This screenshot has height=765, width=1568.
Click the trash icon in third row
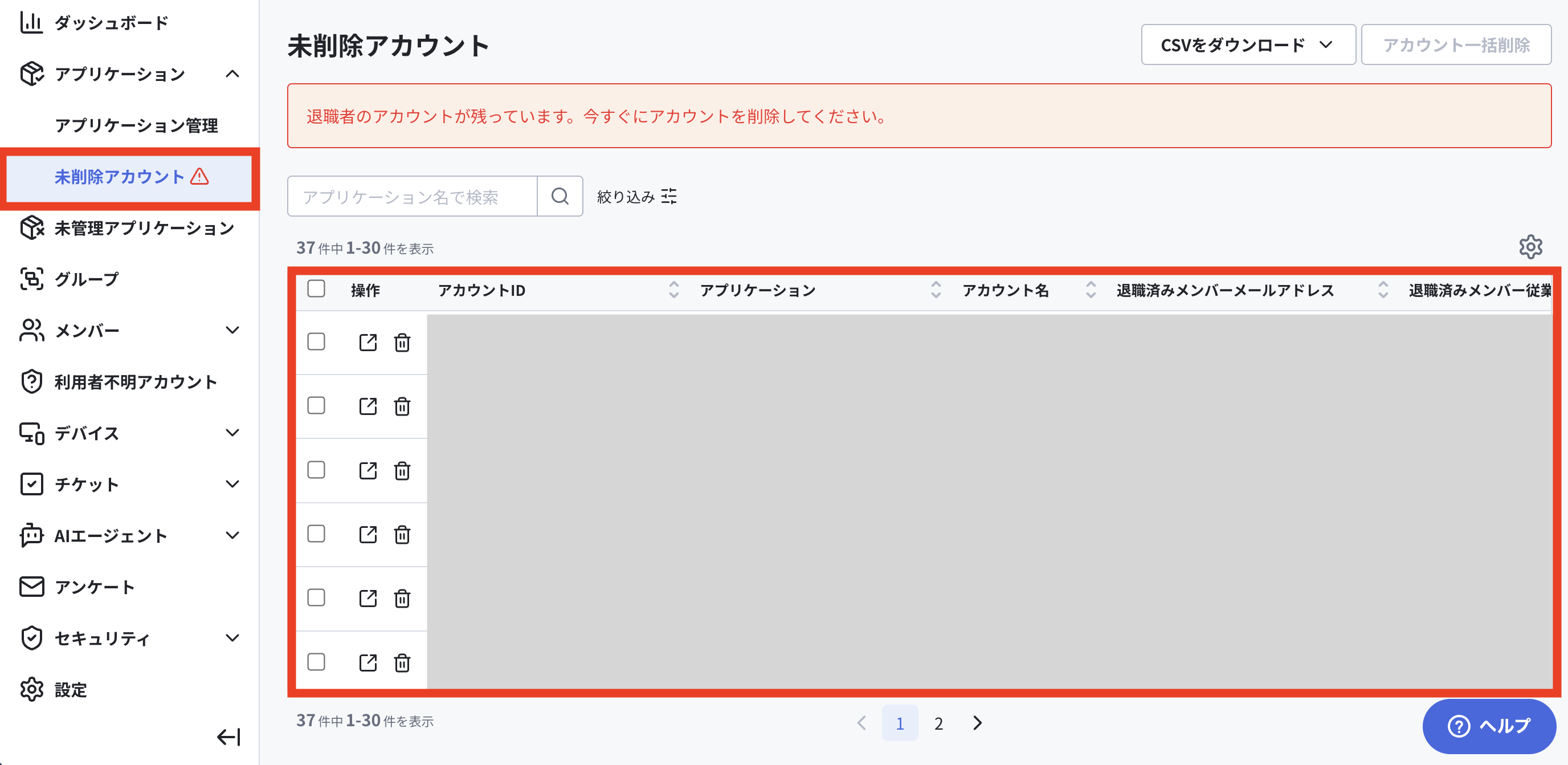pos(402,470)
